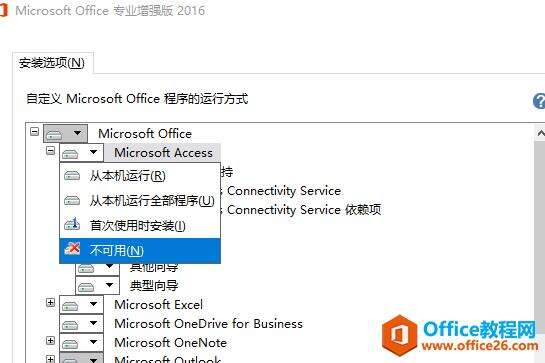Click the help question mark icon
This screenshot has height=363, width=545.
point(539,101)
